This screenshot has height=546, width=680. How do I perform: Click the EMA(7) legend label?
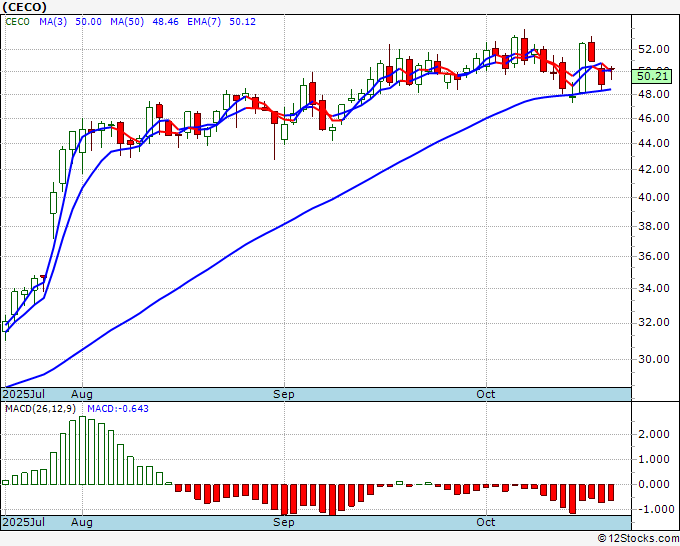pyautogui.click(x=204, y=22)
